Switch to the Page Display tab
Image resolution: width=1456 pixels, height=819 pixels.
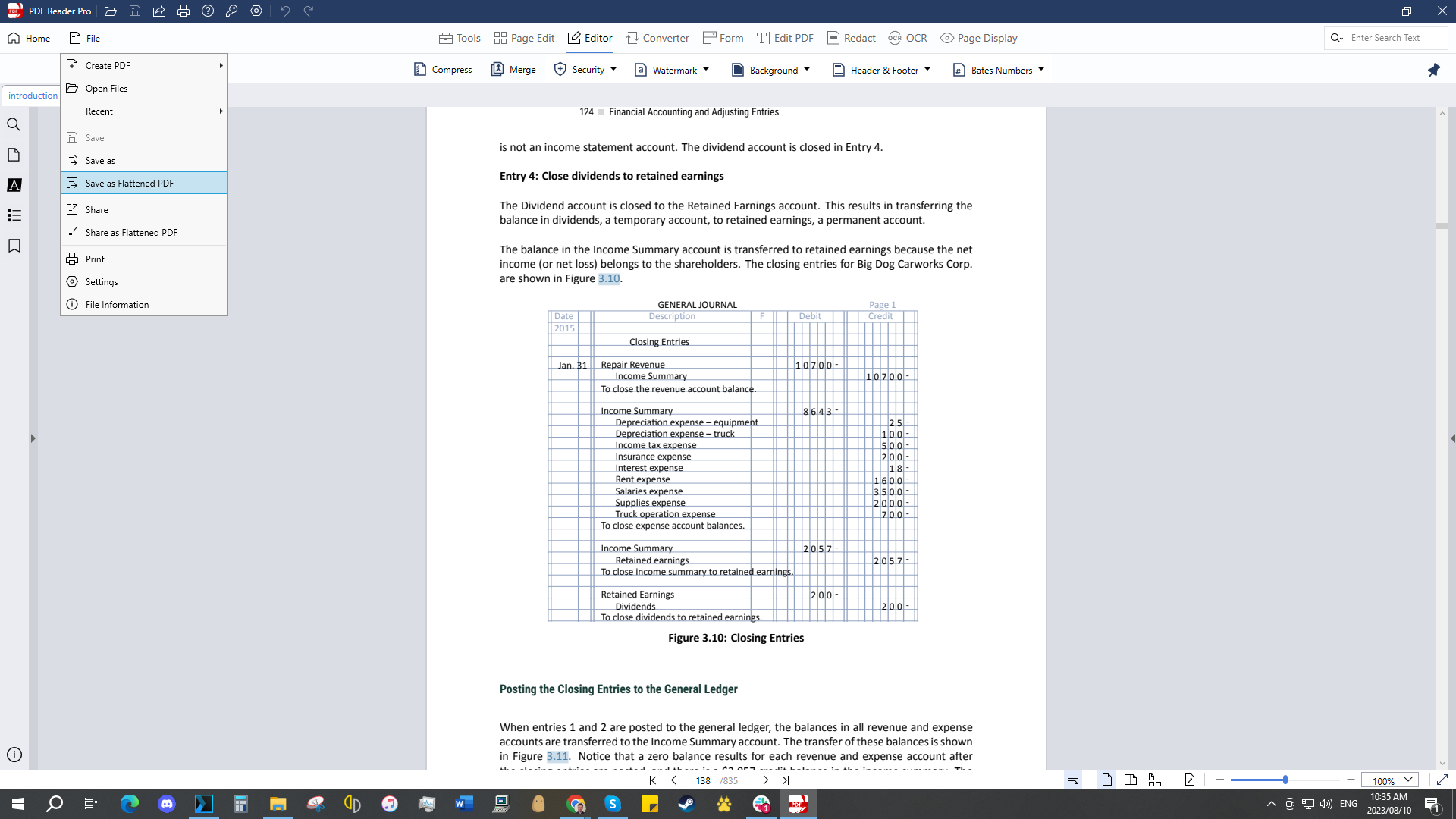[x=979, y=38]
